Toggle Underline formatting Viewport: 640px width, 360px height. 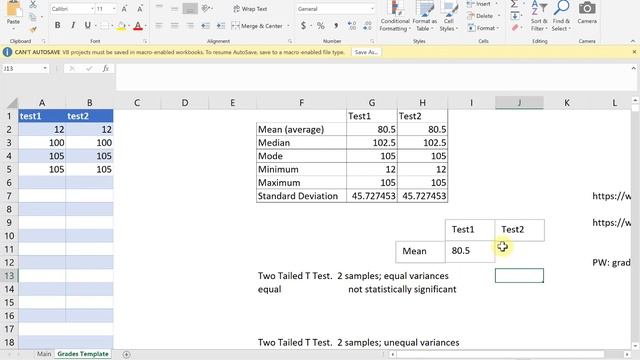[87, 25]
